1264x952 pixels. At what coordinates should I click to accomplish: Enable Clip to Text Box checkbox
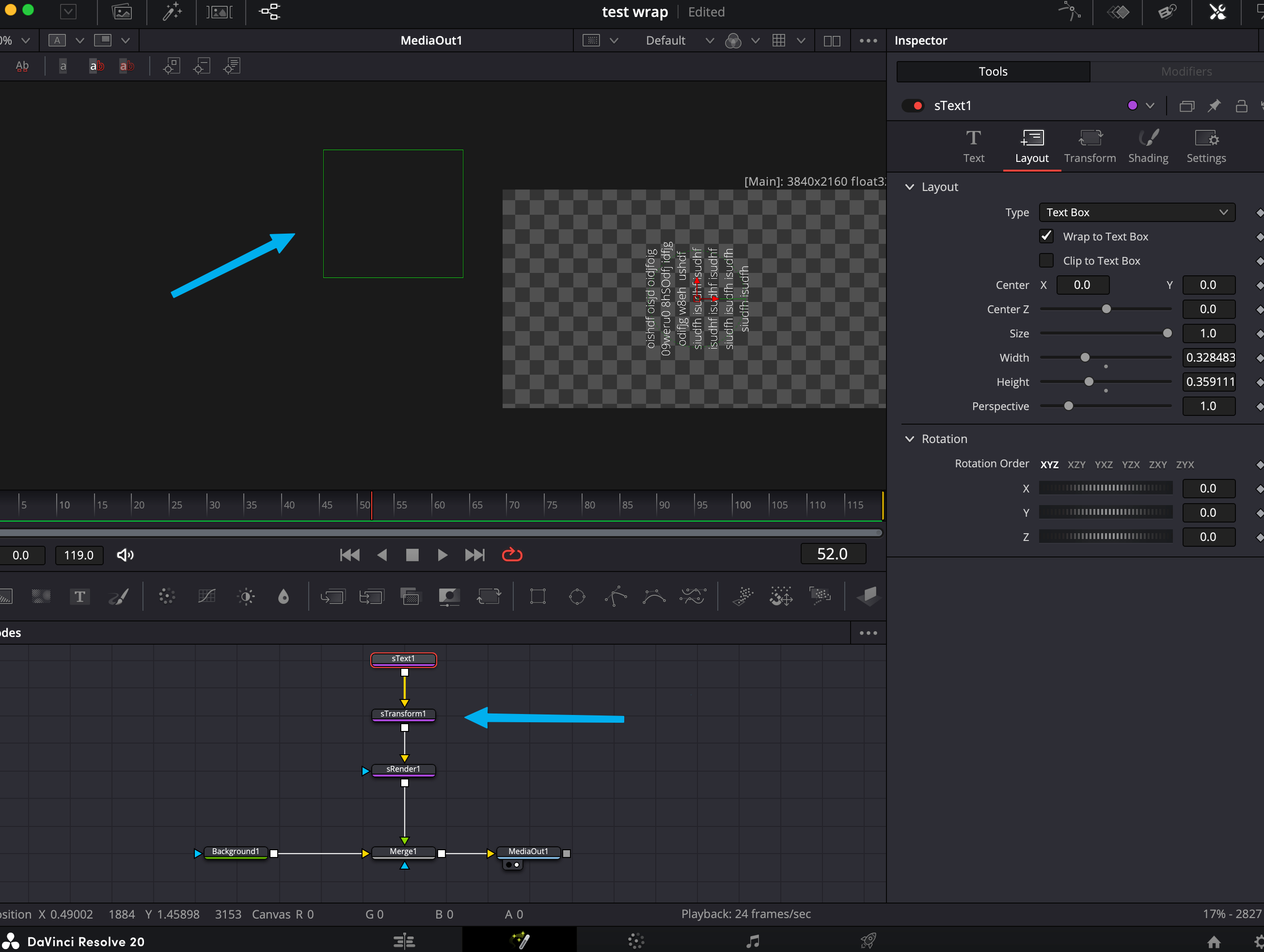click(x=1046, y=261)
